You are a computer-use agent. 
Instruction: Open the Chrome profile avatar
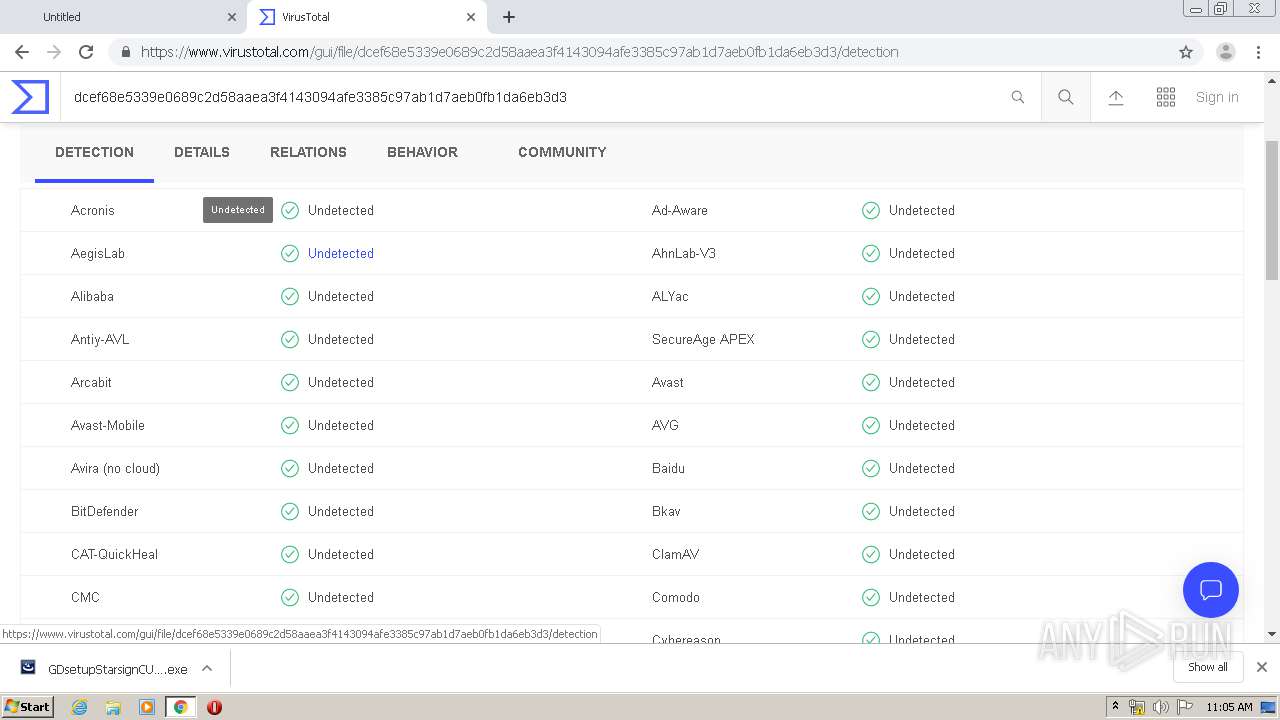[x=1226, y=52]
